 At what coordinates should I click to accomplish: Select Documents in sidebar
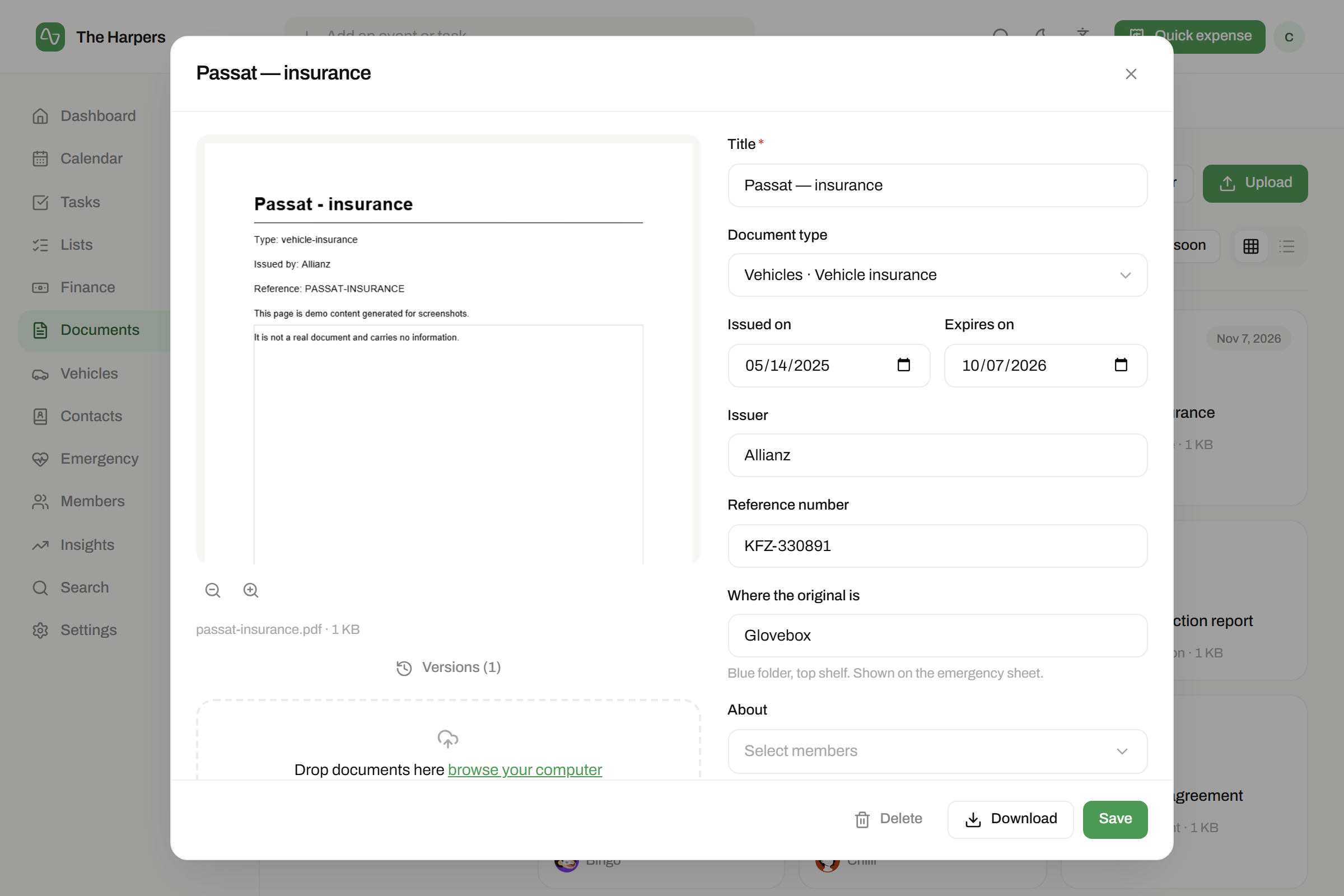[x=94, y=330]
